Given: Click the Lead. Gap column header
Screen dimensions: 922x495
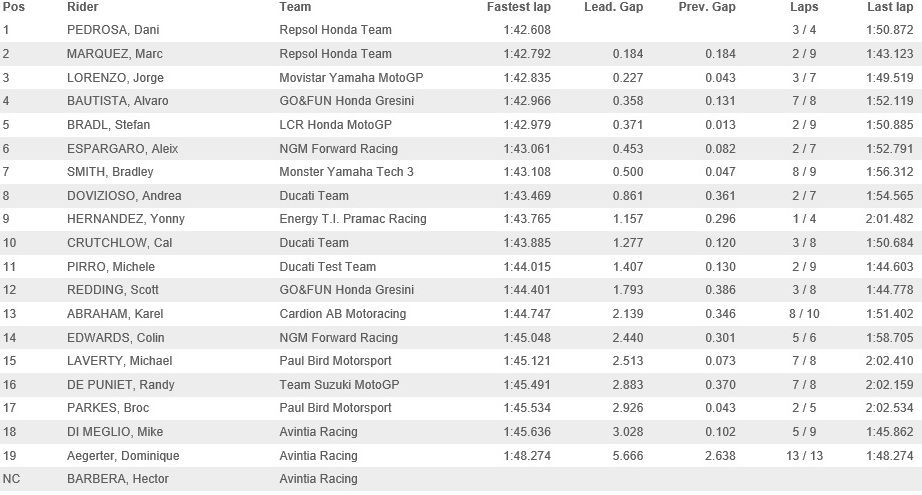Looking at the screenshot, I should tap(613, 7).
